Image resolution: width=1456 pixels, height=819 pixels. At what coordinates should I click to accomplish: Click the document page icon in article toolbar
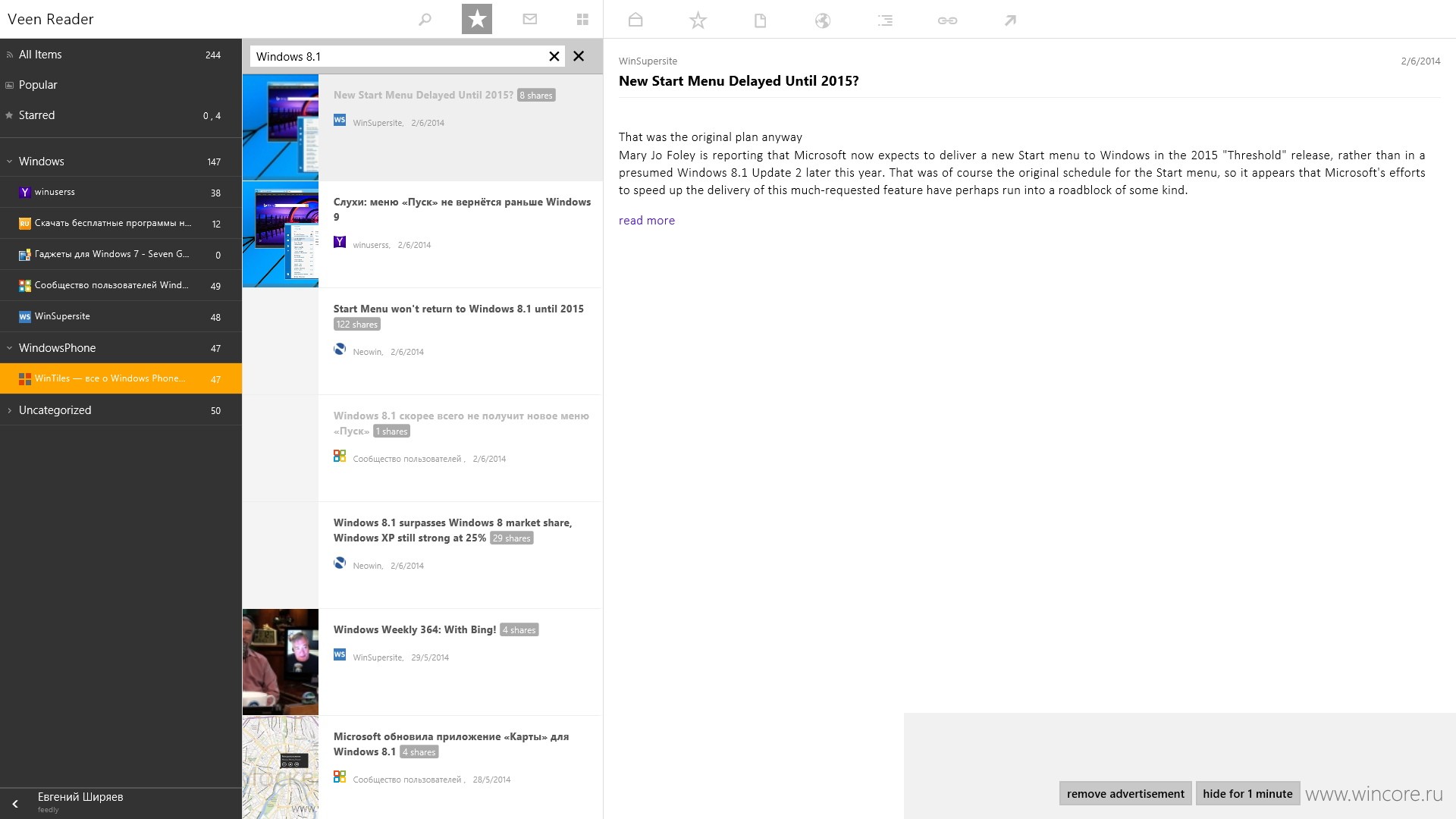761,20
